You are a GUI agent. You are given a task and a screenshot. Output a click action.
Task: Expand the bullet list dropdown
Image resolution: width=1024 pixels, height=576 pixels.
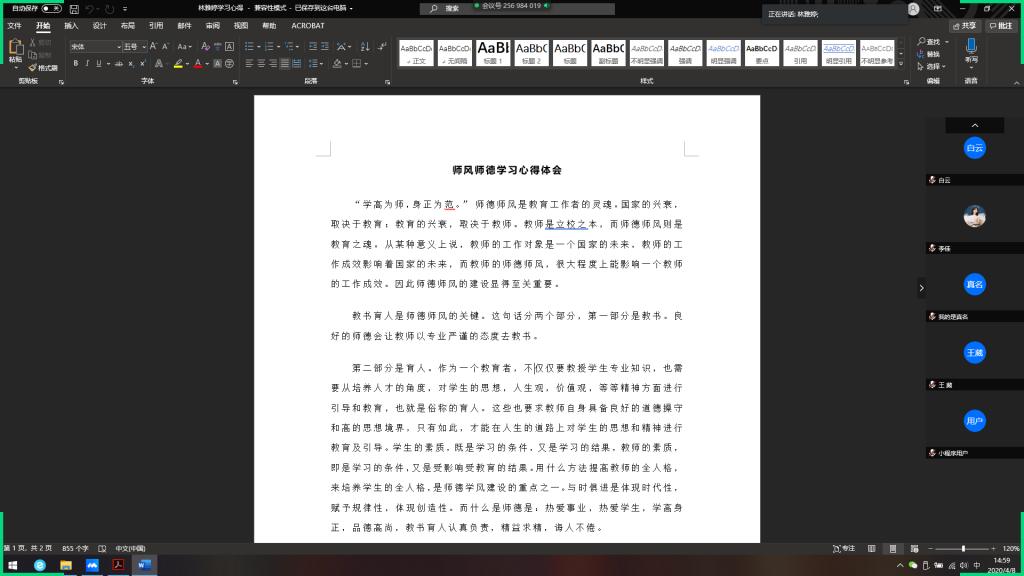[x=259, y=46]
